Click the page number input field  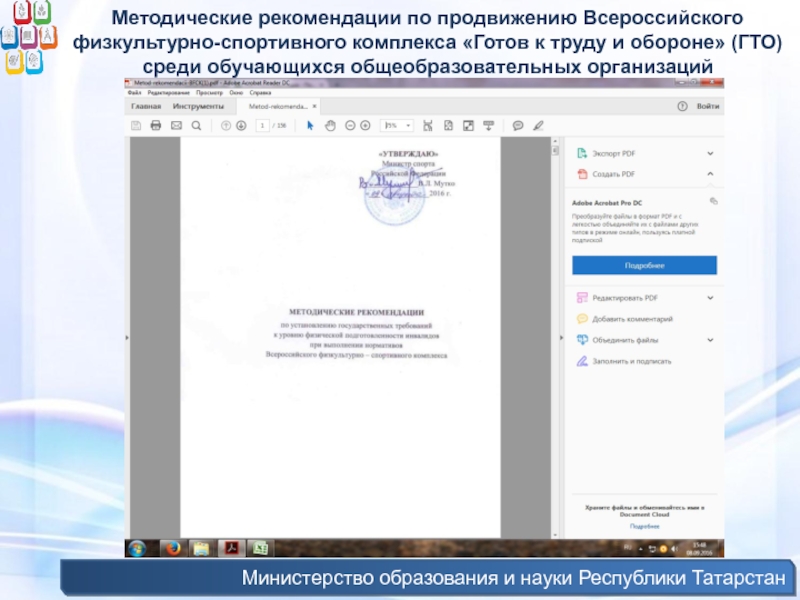click(x=263, y=125)
